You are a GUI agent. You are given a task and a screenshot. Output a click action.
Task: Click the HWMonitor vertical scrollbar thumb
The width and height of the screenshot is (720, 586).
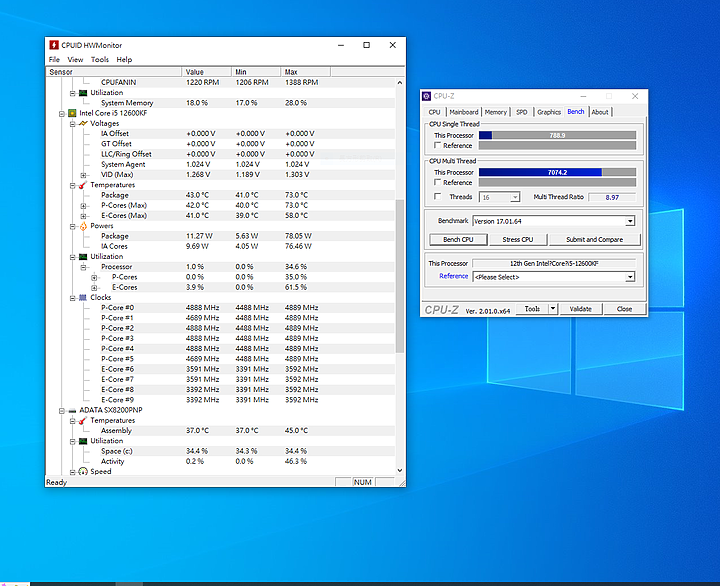tap(399, 276)
